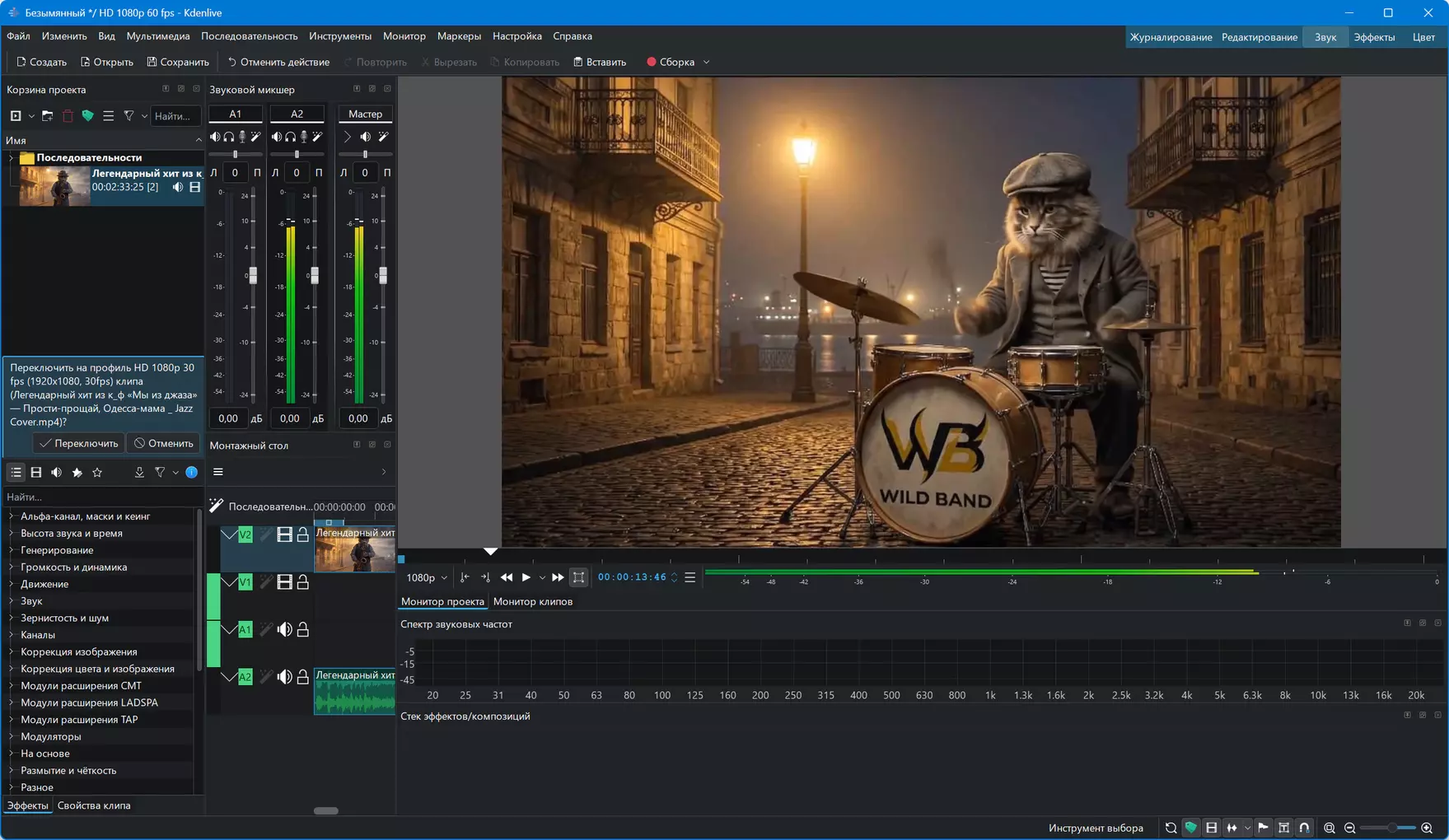The height and width of the screenshot is (840, 1449).
Task: Click the rewind button in project monitor
Action: (x=507, y=577)
